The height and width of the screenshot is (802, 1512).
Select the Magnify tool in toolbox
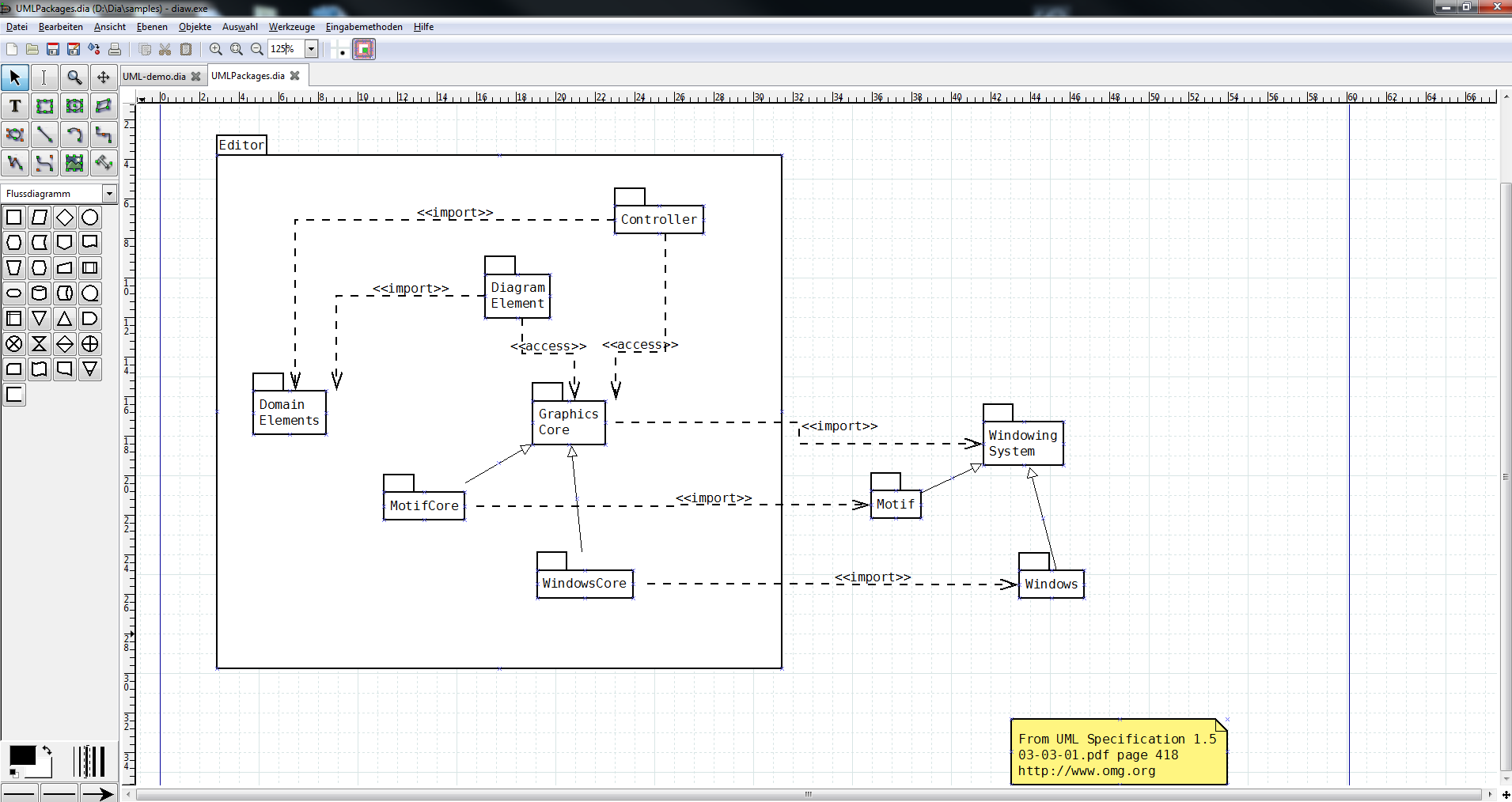(x=74, y=78)
